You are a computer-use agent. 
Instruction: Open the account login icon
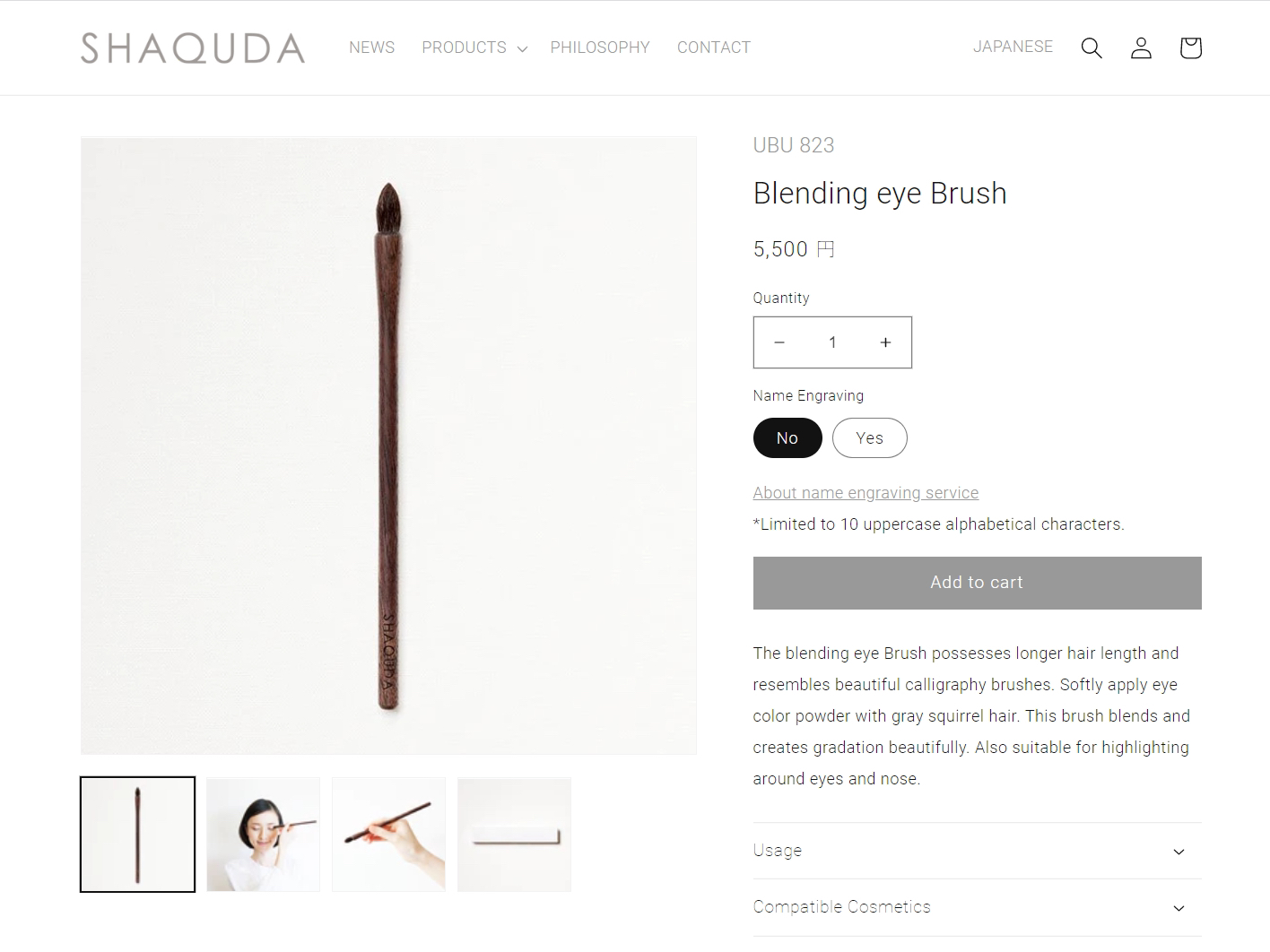point(1141,48)
